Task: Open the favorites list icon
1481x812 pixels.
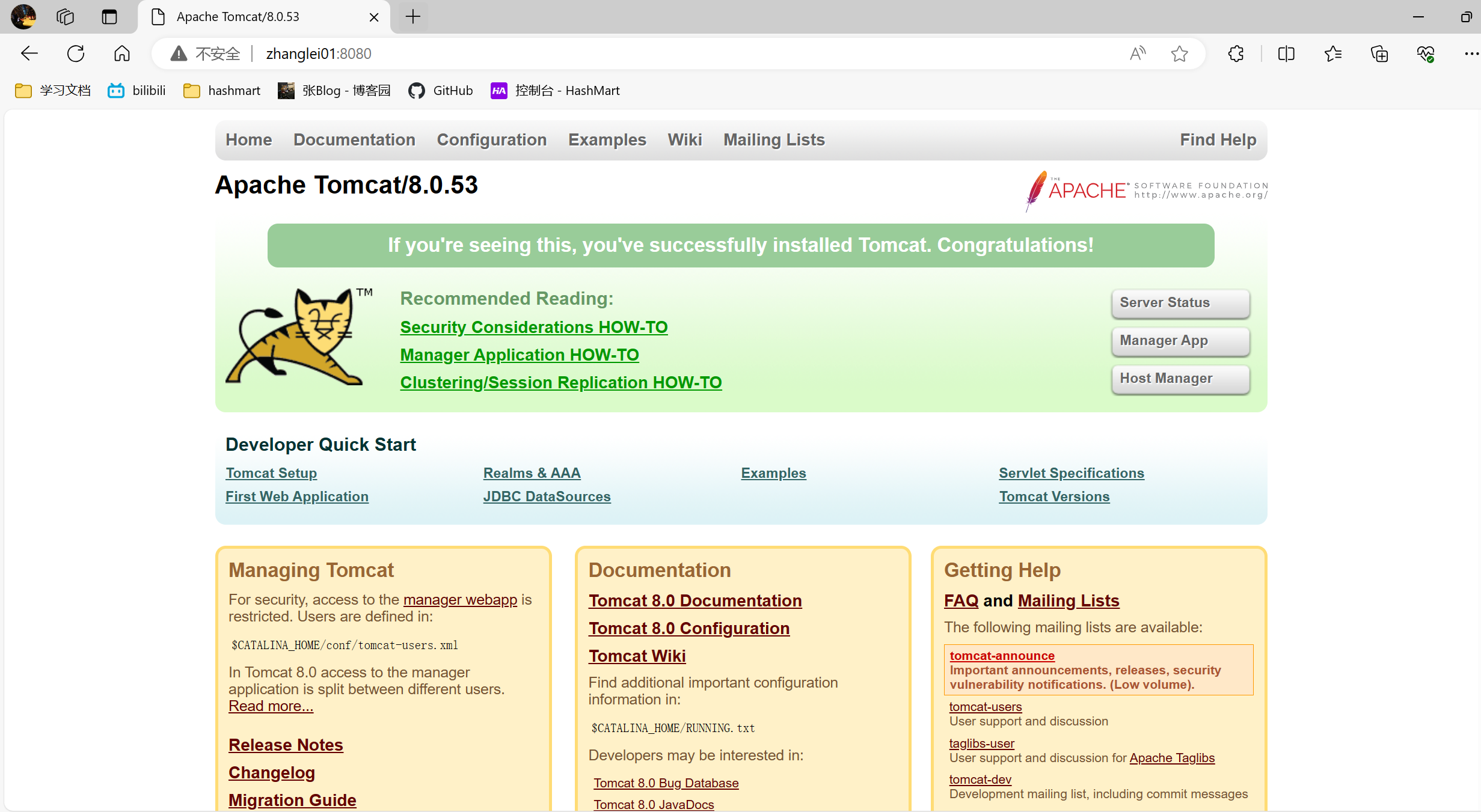Action: [1332, 53]
